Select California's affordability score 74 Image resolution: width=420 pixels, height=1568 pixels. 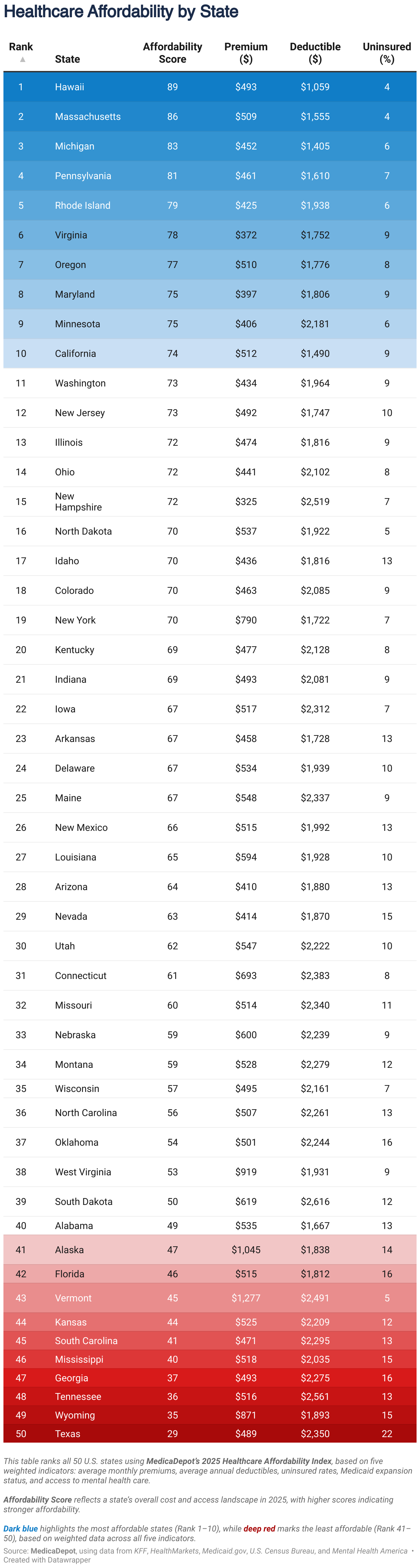173,354
